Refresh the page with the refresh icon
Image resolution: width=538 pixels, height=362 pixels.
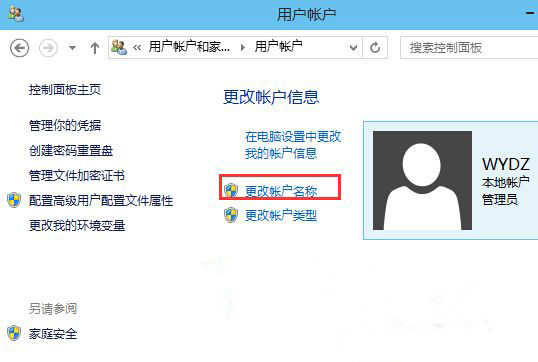[375, 48]
